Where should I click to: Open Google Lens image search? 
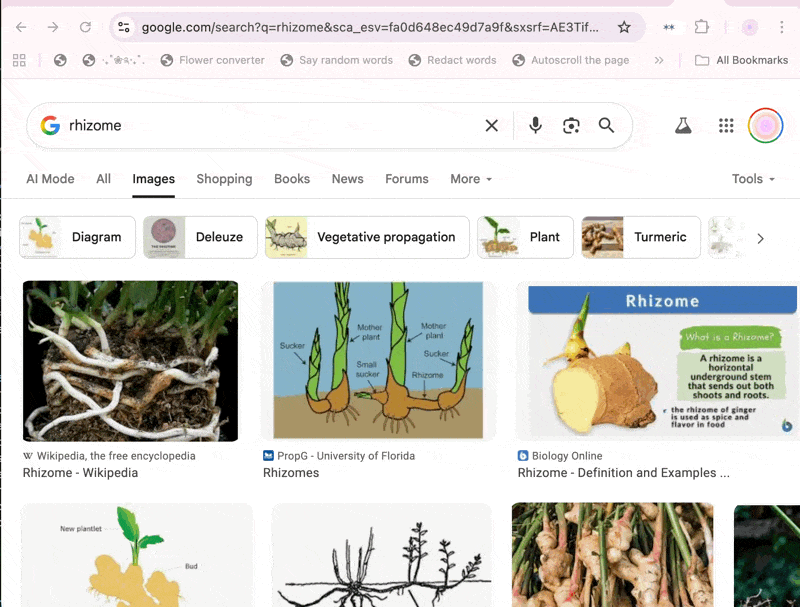[x=571, y=125]
